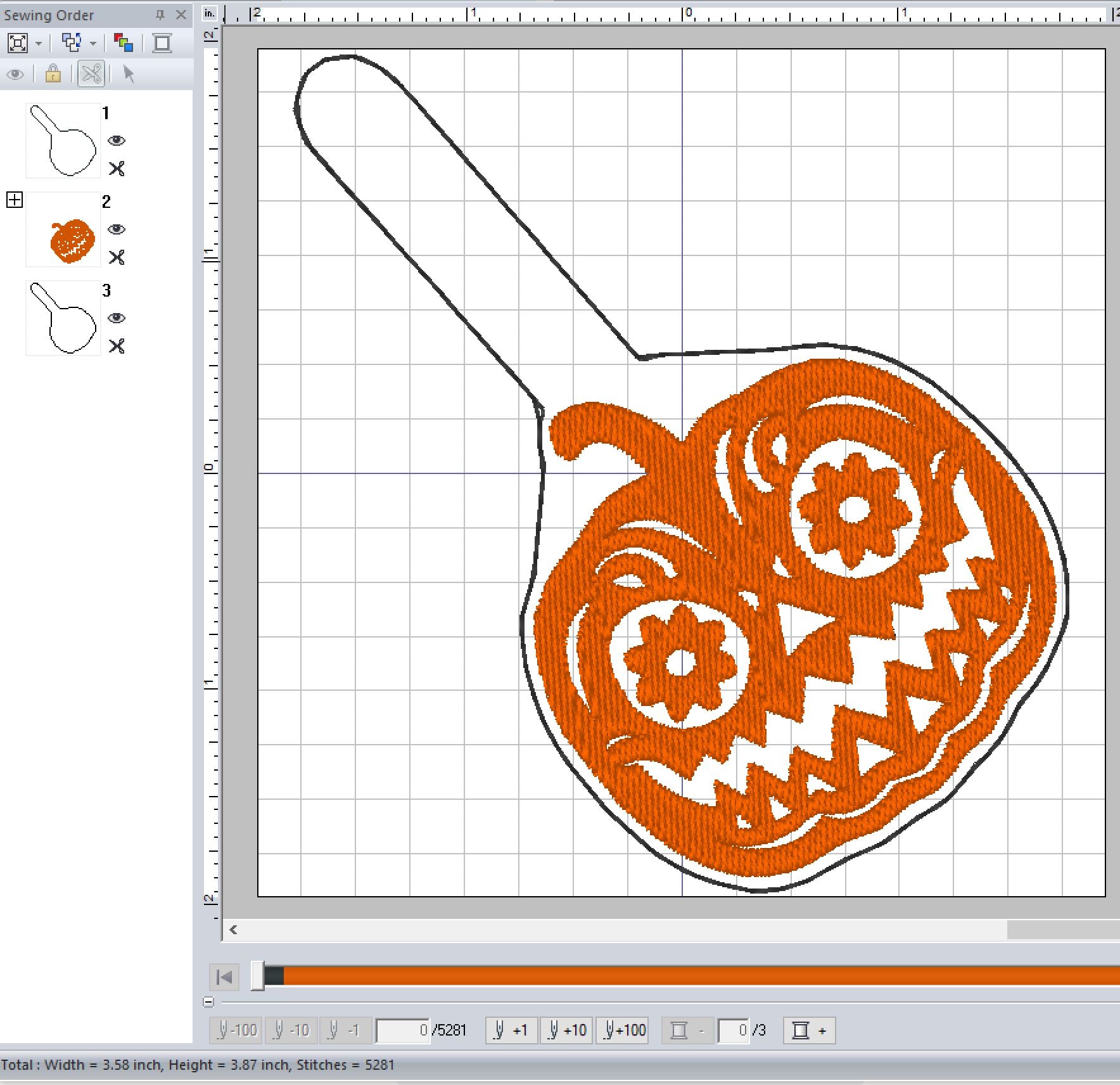This screenshot has height=1085, width=1120.
Task: Click the padlock lock icon
Action: pyautogui.click(x=53, y=74)
